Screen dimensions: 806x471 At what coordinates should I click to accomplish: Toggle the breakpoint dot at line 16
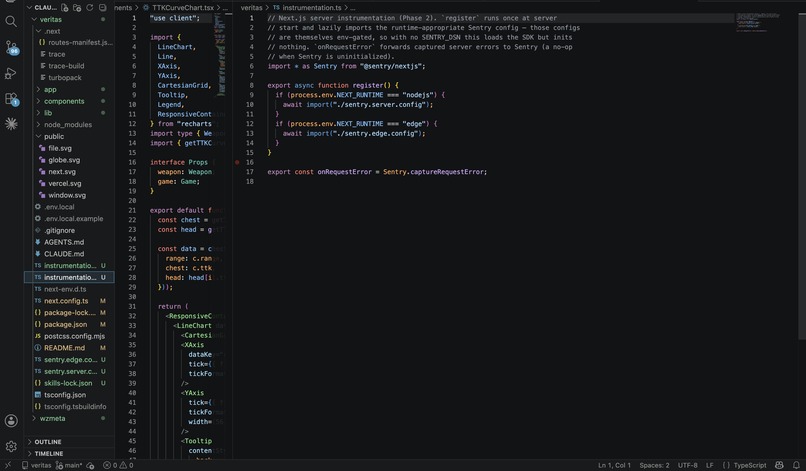pos(237,162)
